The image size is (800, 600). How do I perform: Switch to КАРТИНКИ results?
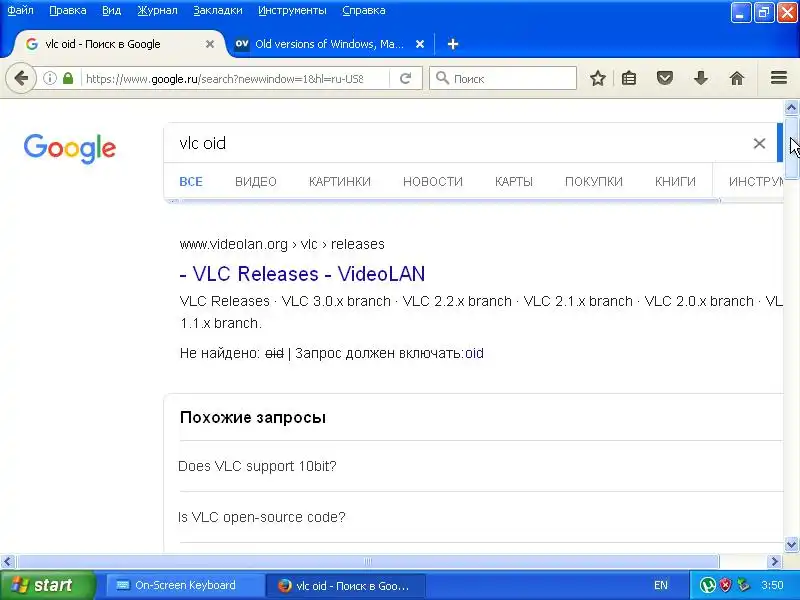pos(340,182)
